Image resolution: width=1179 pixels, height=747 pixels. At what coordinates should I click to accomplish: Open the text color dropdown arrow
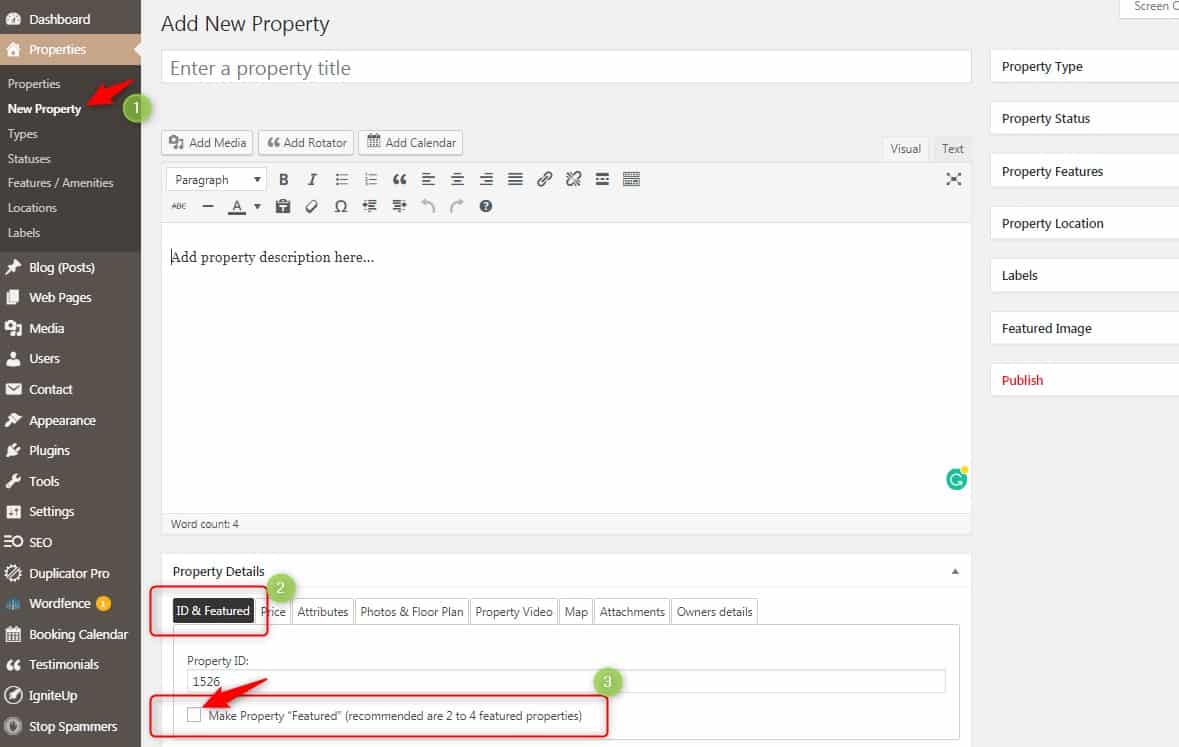[x=257, y=207]
